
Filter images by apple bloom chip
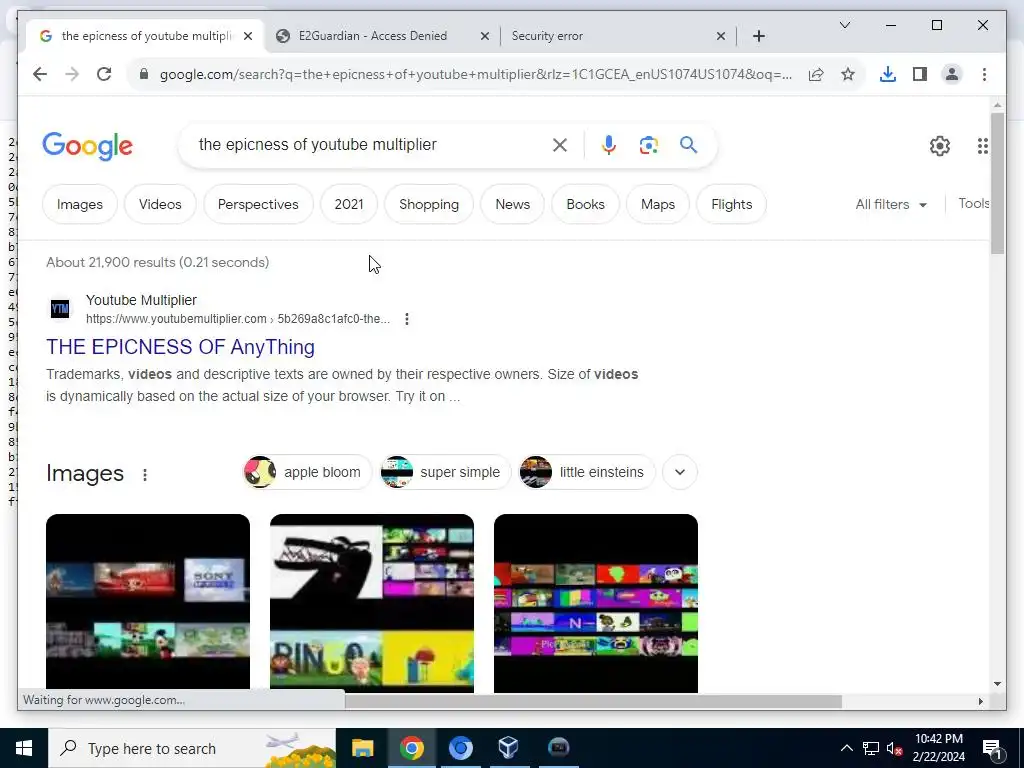point(307,472)
